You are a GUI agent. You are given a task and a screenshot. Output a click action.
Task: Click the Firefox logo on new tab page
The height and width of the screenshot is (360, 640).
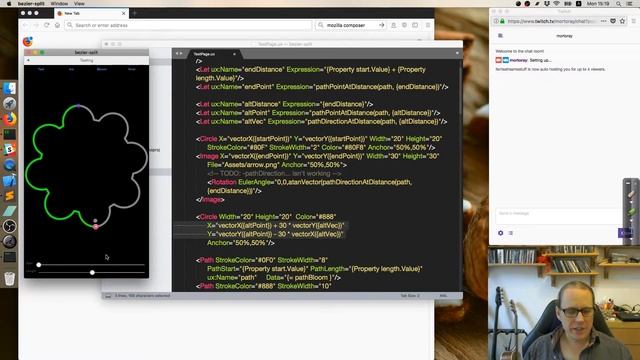click(28, 41)
